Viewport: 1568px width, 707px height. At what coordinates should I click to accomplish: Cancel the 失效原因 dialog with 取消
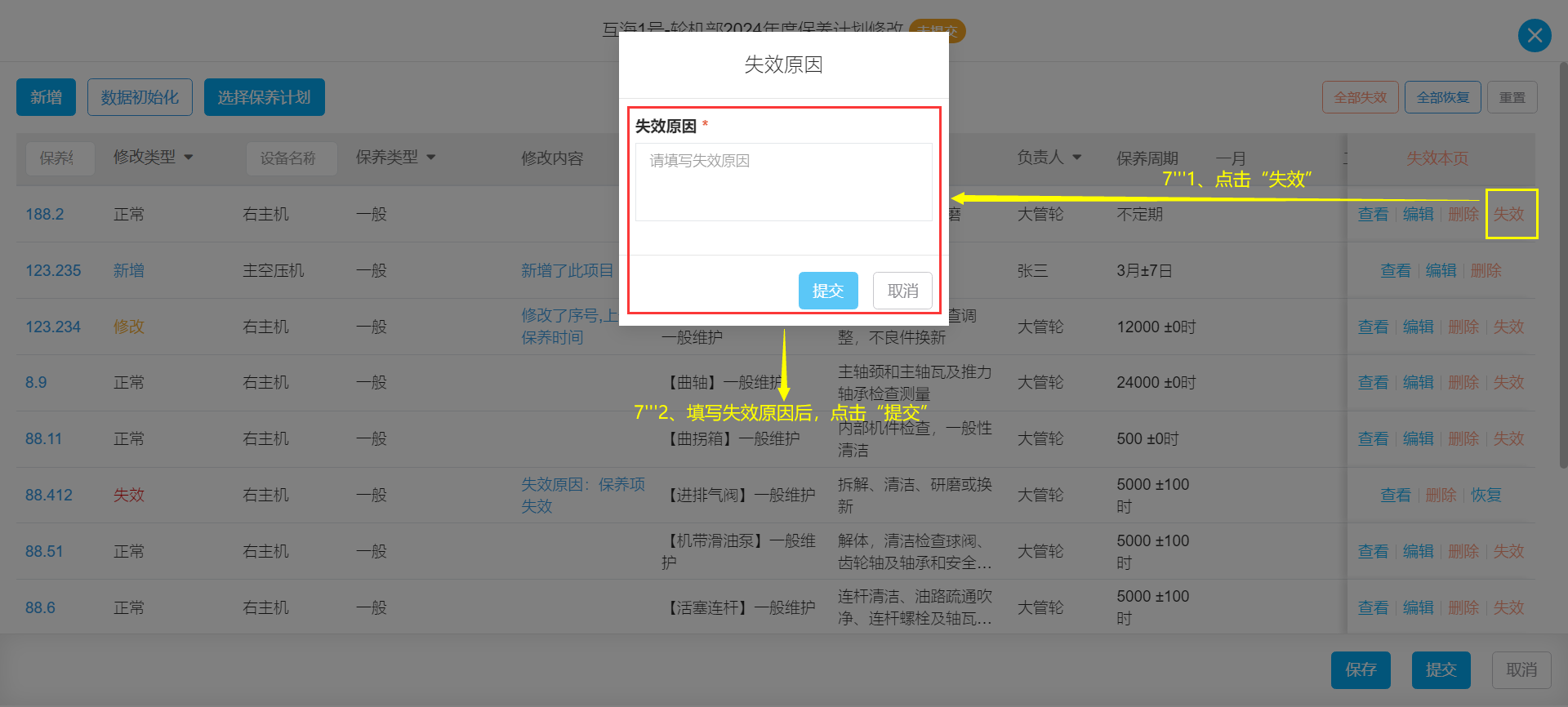click(x=902, y=291)
